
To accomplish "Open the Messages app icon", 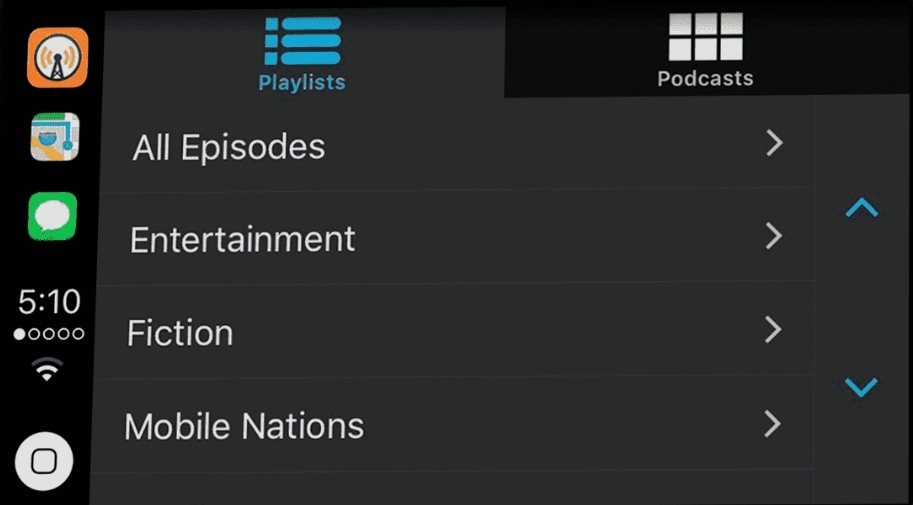I will [52, 216].
